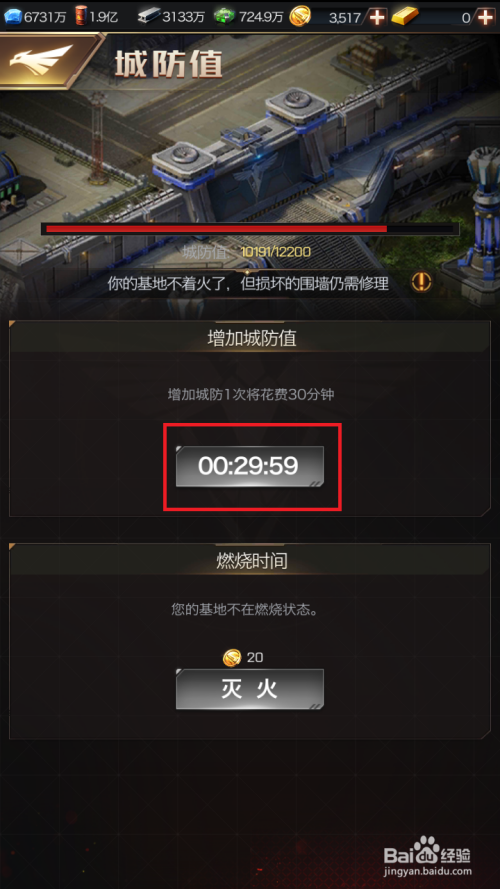This screenshot has height=889, width=500.
Task: Select the 增加城防值 section header
Action: 250,338
